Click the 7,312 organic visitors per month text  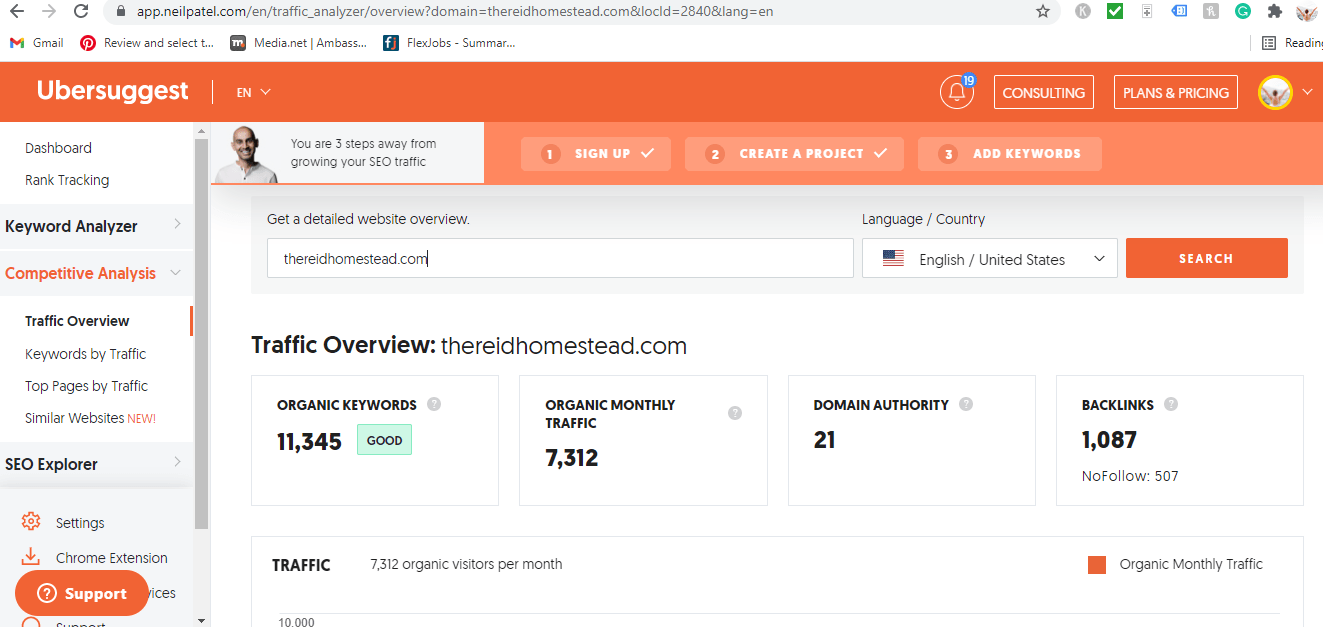(466, 564)
